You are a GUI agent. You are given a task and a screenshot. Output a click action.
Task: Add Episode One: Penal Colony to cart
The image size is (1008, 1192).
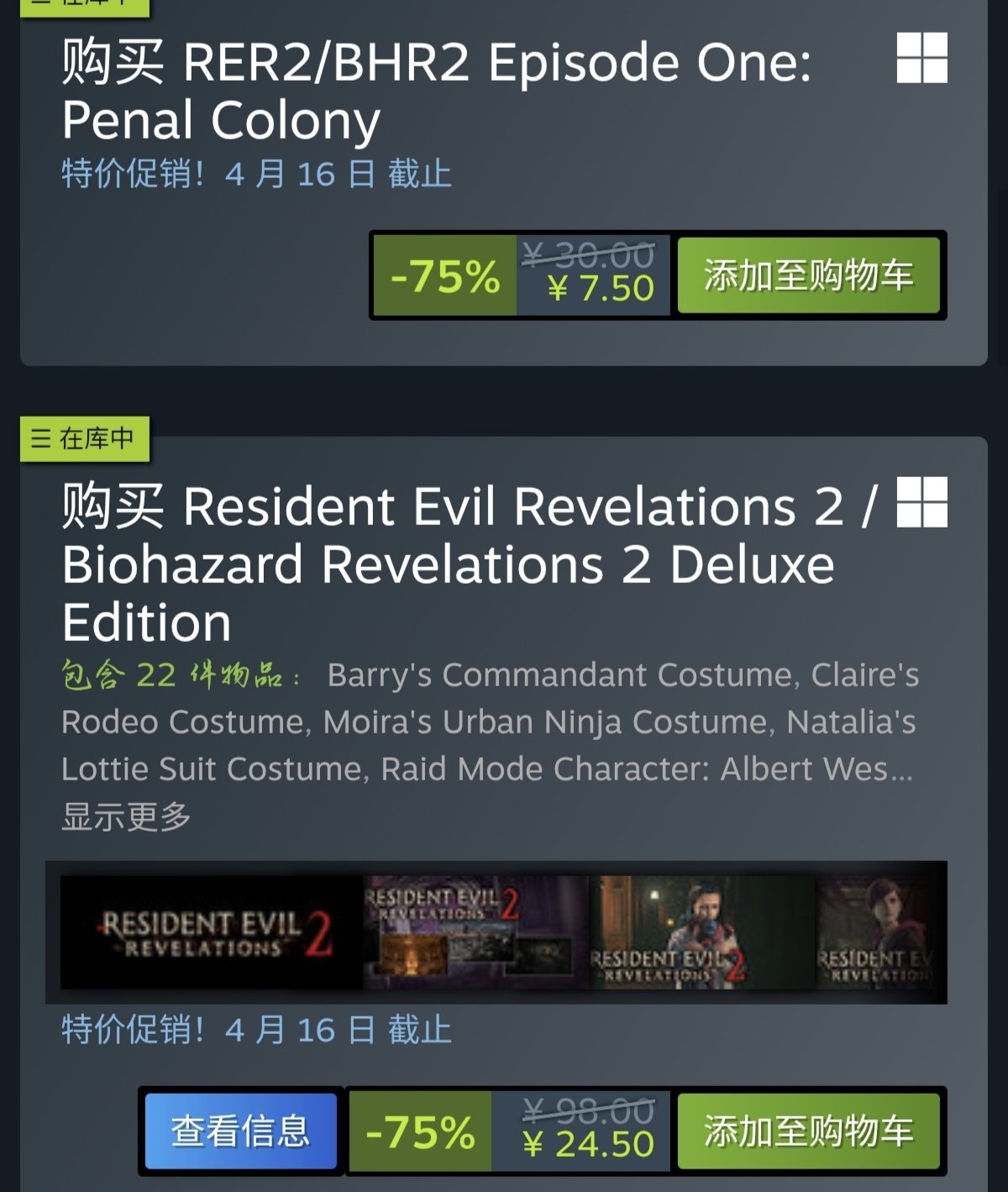pos(808,276)
